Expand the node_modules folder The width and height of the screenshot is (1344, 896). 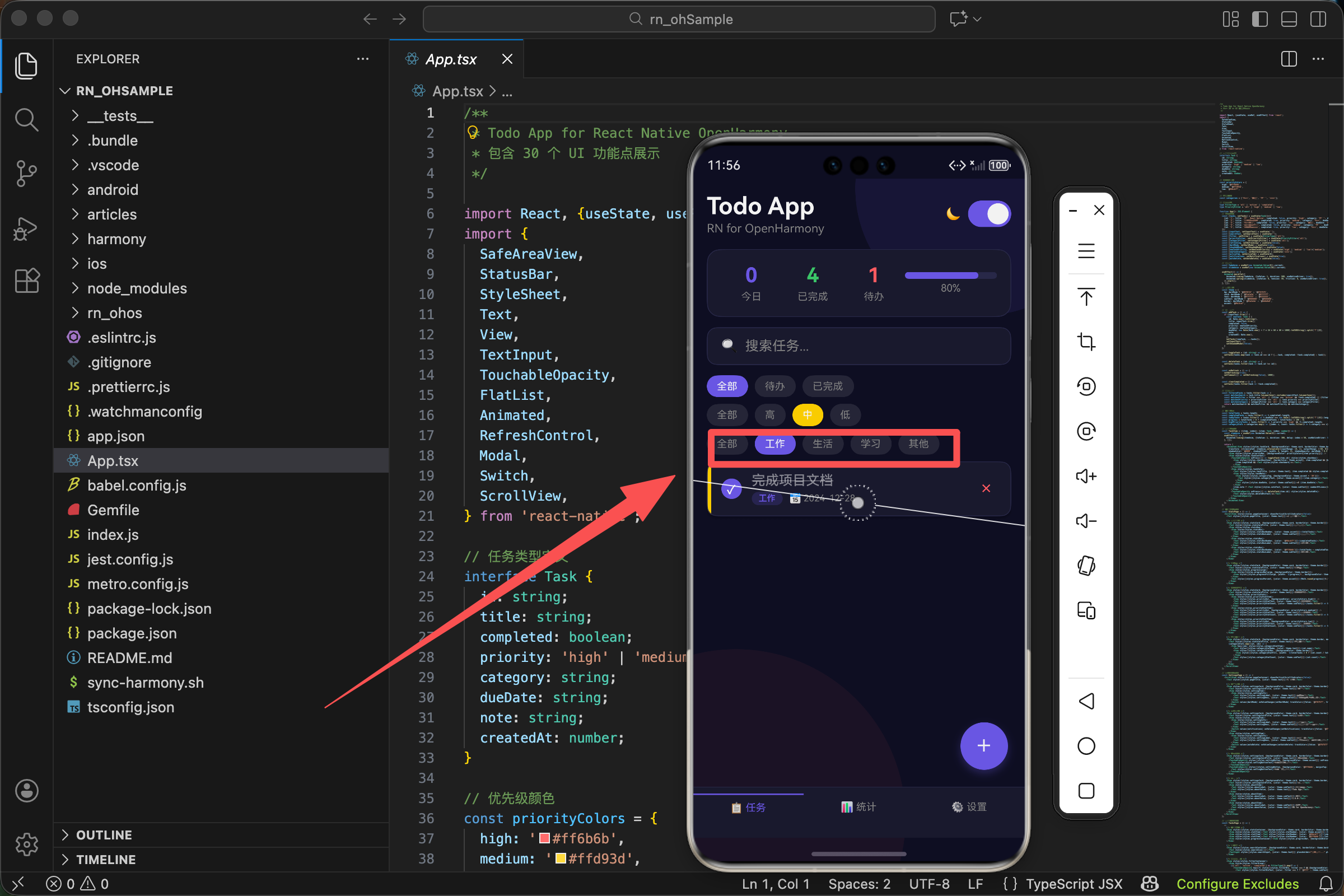click(x=137, y=288)
